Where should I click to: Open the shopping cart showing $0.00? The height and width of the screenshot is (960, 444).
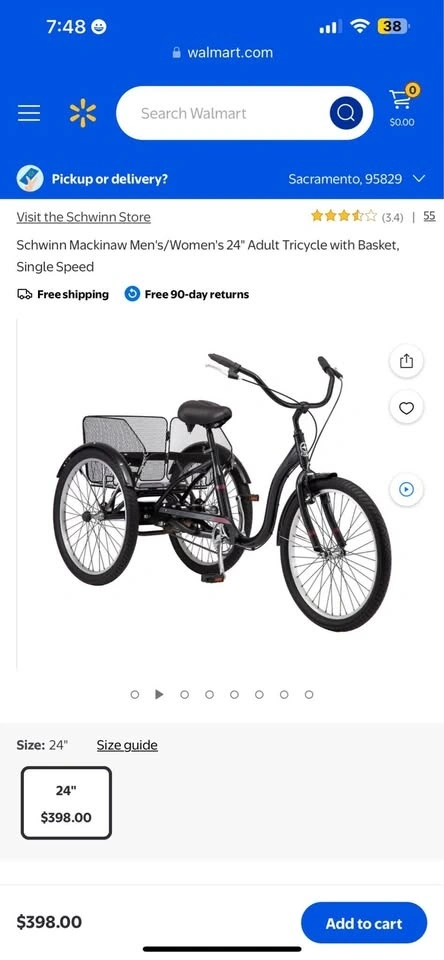pyautogui.click(x=402, y=106)
